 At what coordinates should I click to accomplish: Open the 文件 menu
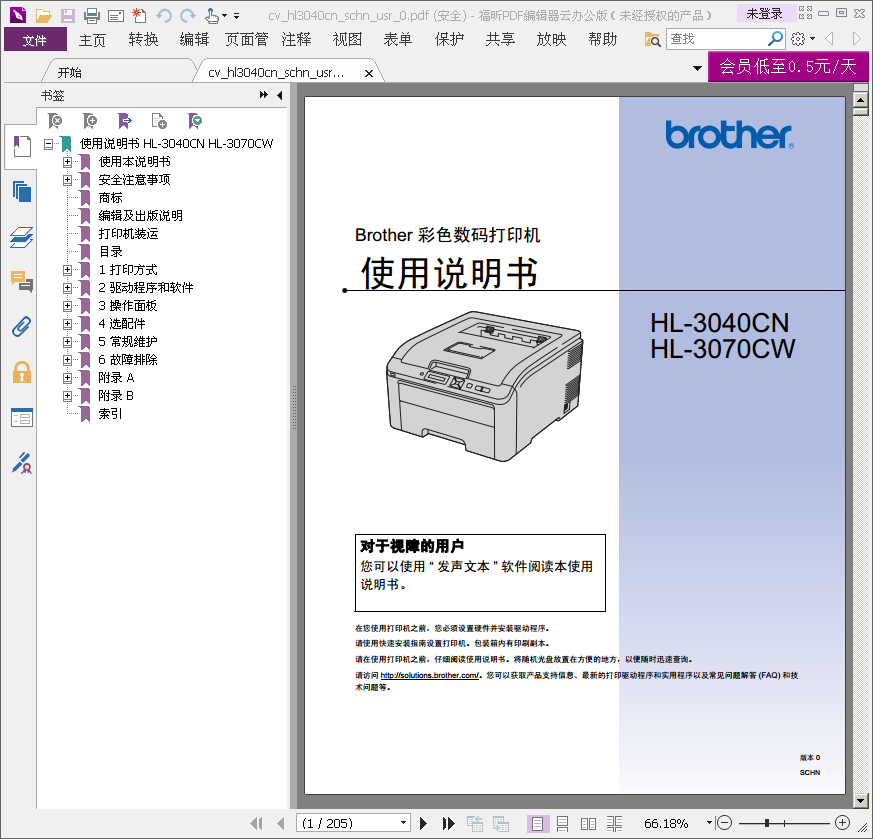tap(35, 40)
